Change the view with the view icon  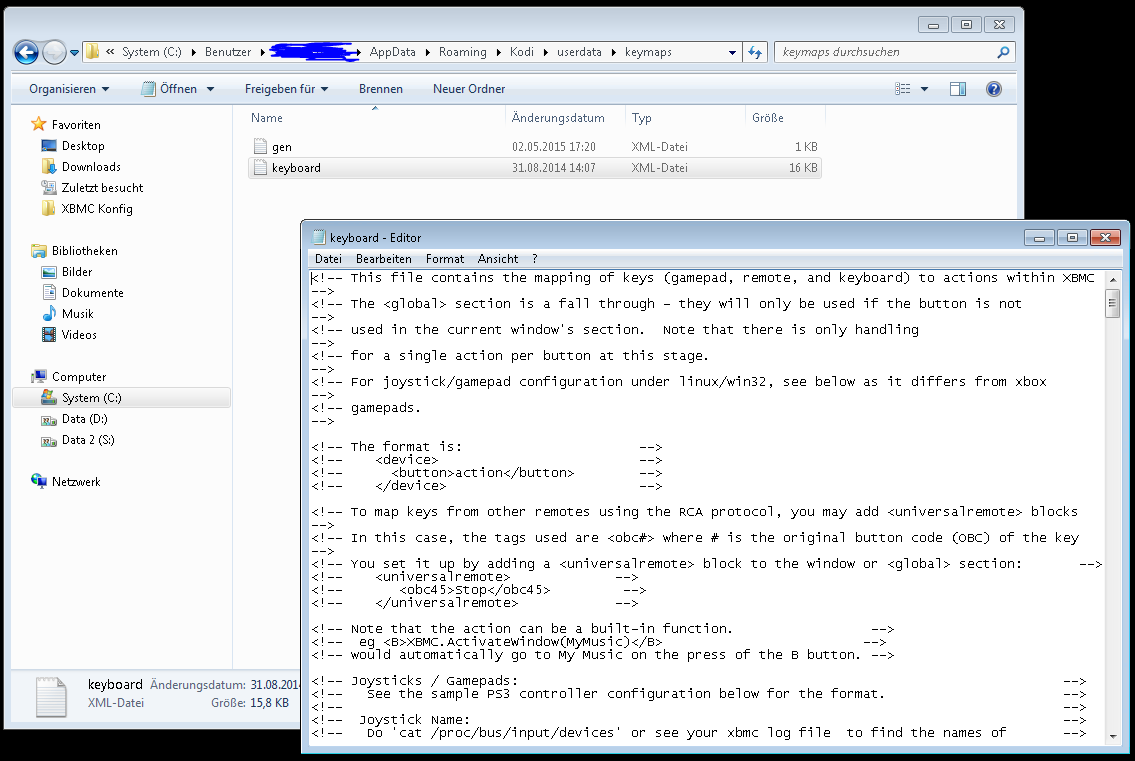point(903,89)
